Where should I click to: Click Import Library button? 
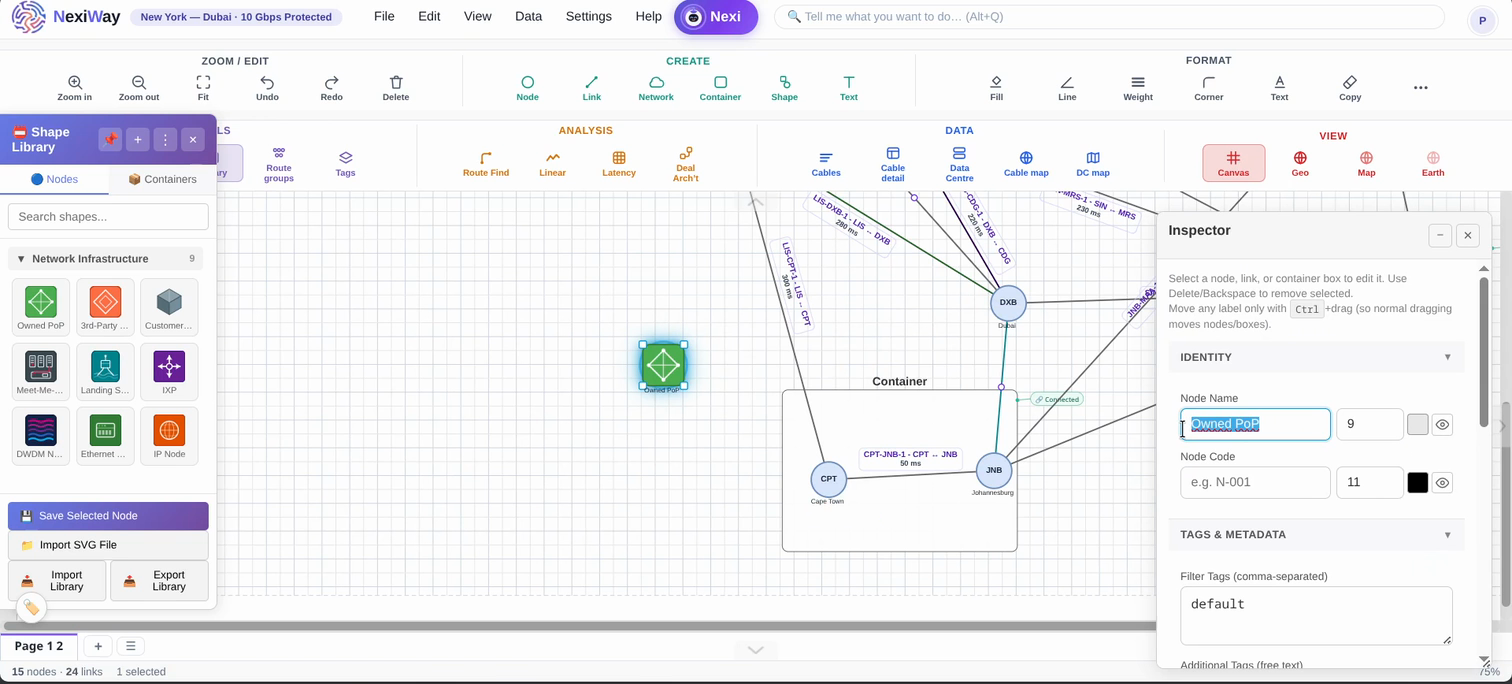[x=57, y=581]
